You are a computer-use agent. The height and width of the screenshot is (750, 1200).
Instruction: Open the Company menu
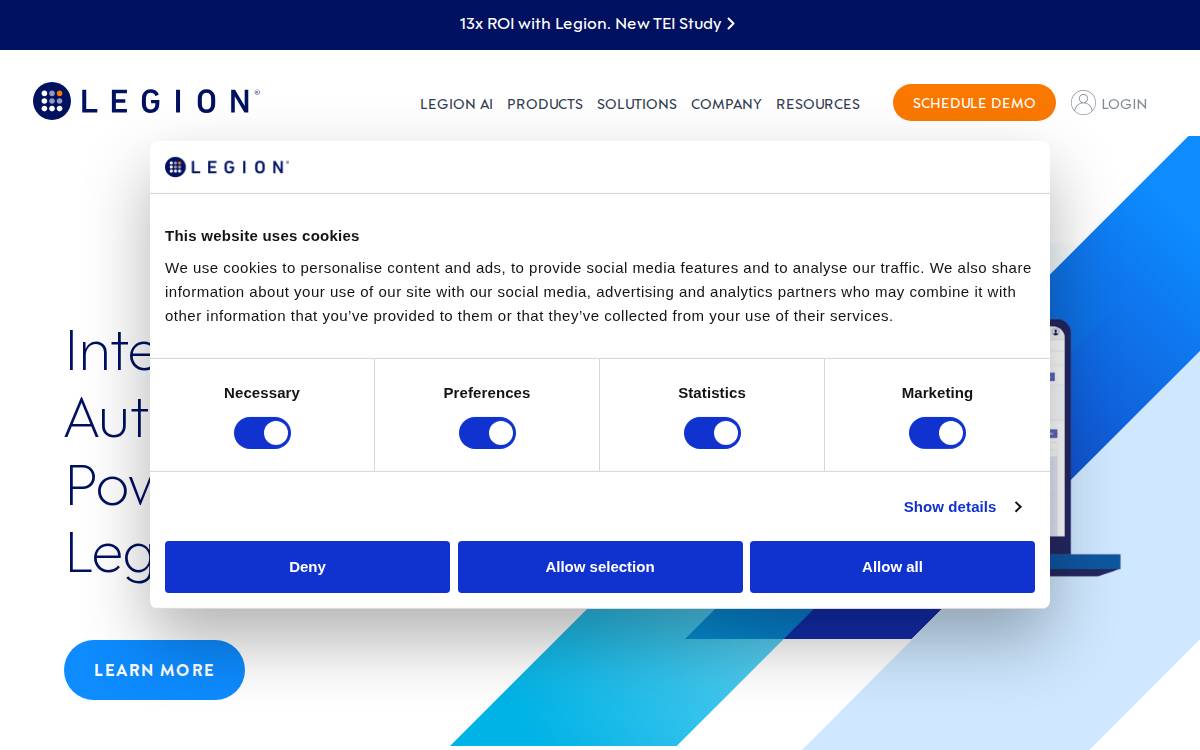point(726,104)
